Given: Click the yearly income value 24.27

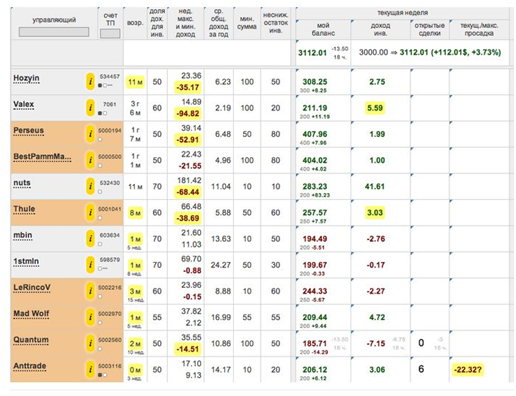Looking at the screenshot, I should (221, 265).
